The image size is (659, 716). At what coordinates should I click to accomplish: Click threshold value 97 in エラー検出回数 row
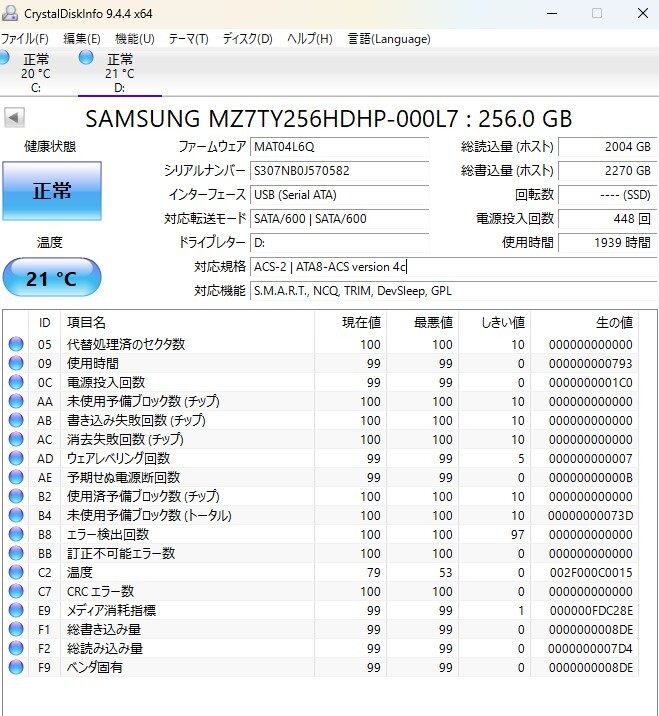517,535
